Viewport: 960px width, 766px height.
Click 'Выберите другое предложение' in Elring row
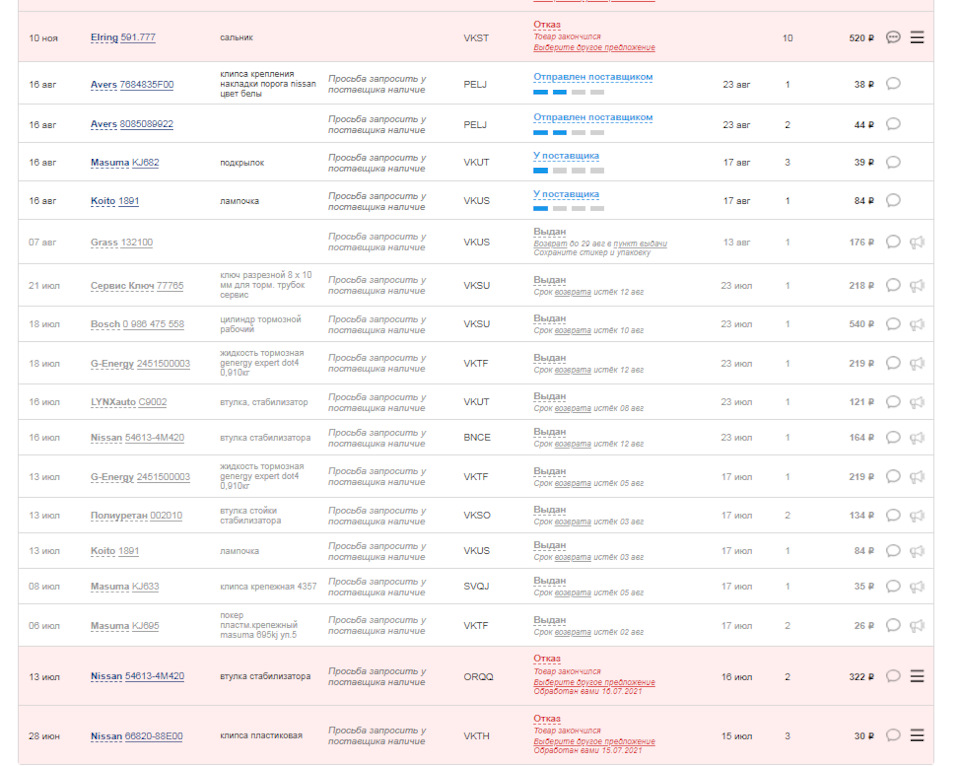pyautogui.click(x=594, y=48)
